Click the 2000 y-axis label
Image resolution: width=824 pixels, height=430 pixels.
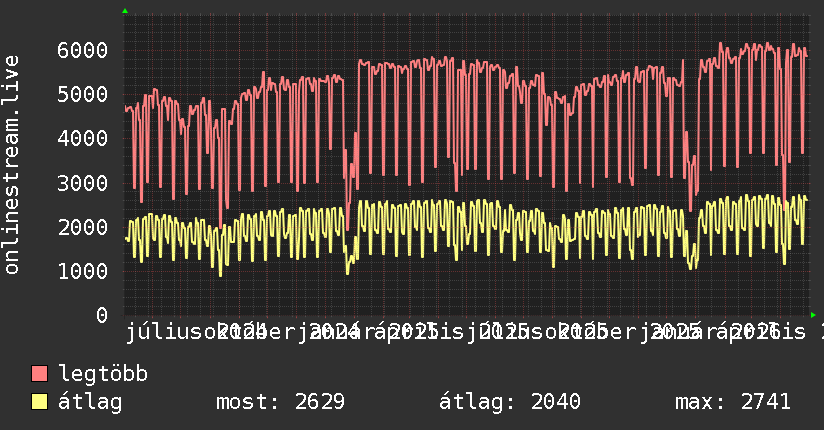pyautogui.click(x=83, y=228)
